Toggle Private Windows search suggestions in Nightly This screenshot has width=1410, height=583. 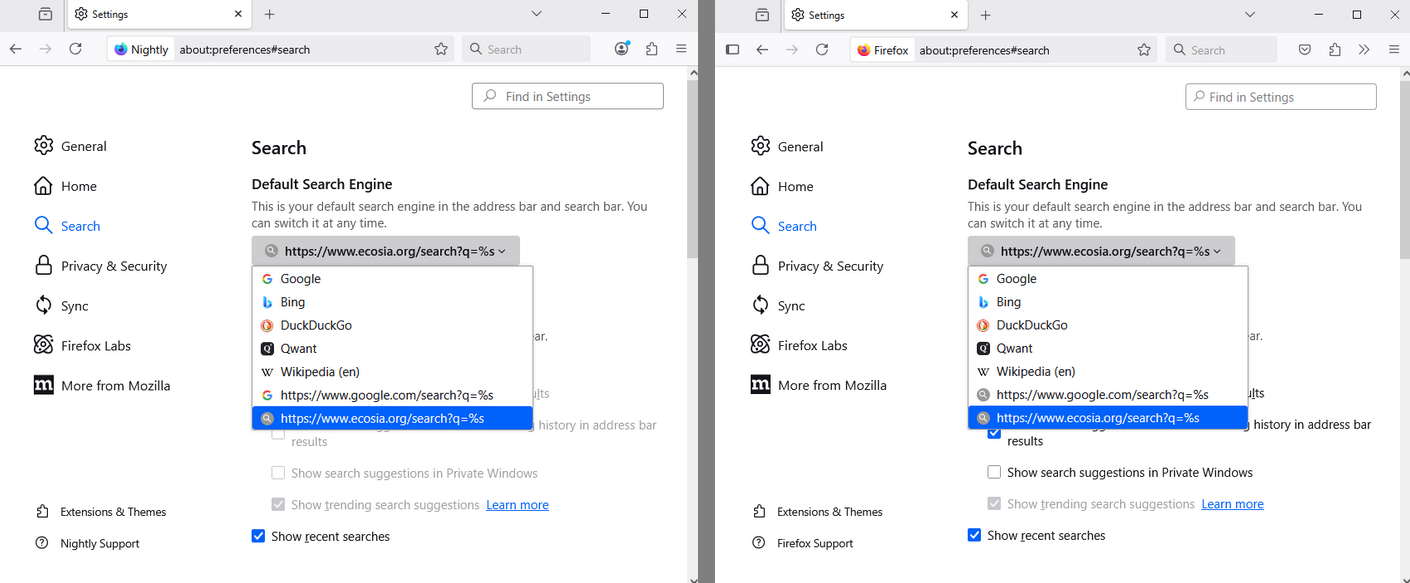(278, 473)
